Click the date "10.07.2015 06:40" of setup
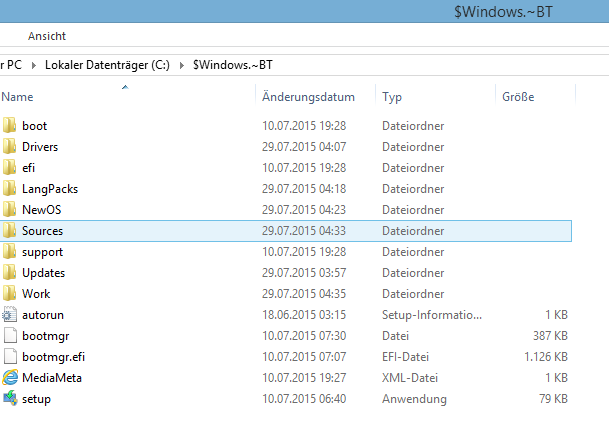The image size is (609, 447). tap(304, 398)
